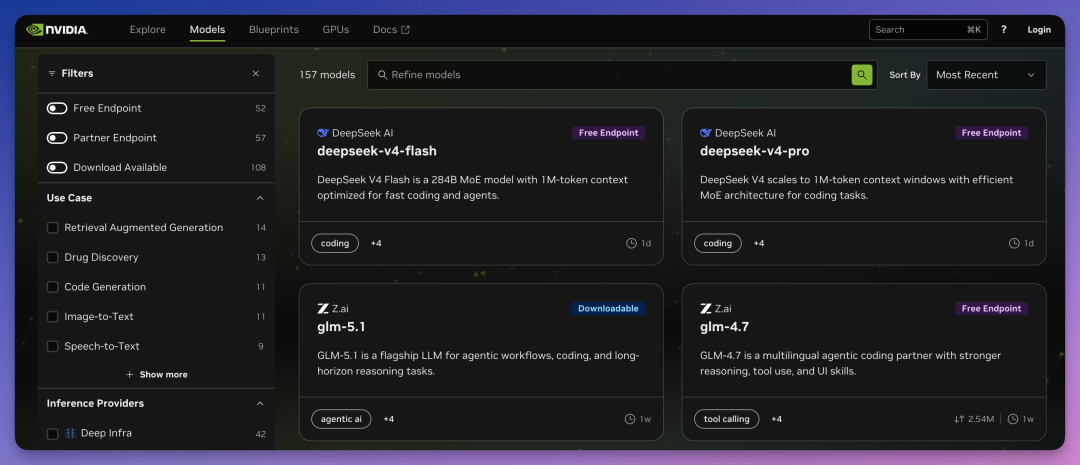Click the Deep Infra provider icon
The width and height of the screenshot is (1080, 465).
click(x=70, y=434)
